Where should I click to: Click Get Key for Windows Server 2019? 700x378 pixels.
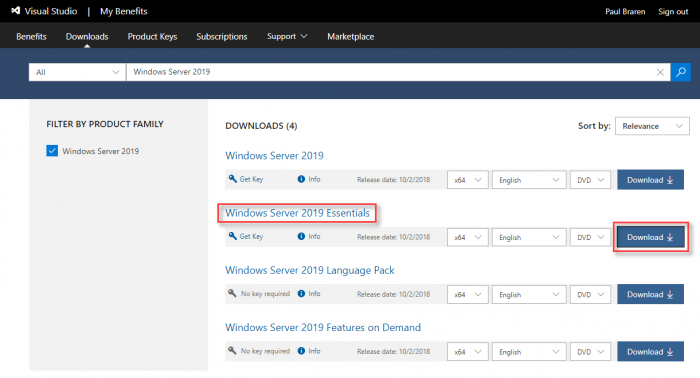click(251, 179)
